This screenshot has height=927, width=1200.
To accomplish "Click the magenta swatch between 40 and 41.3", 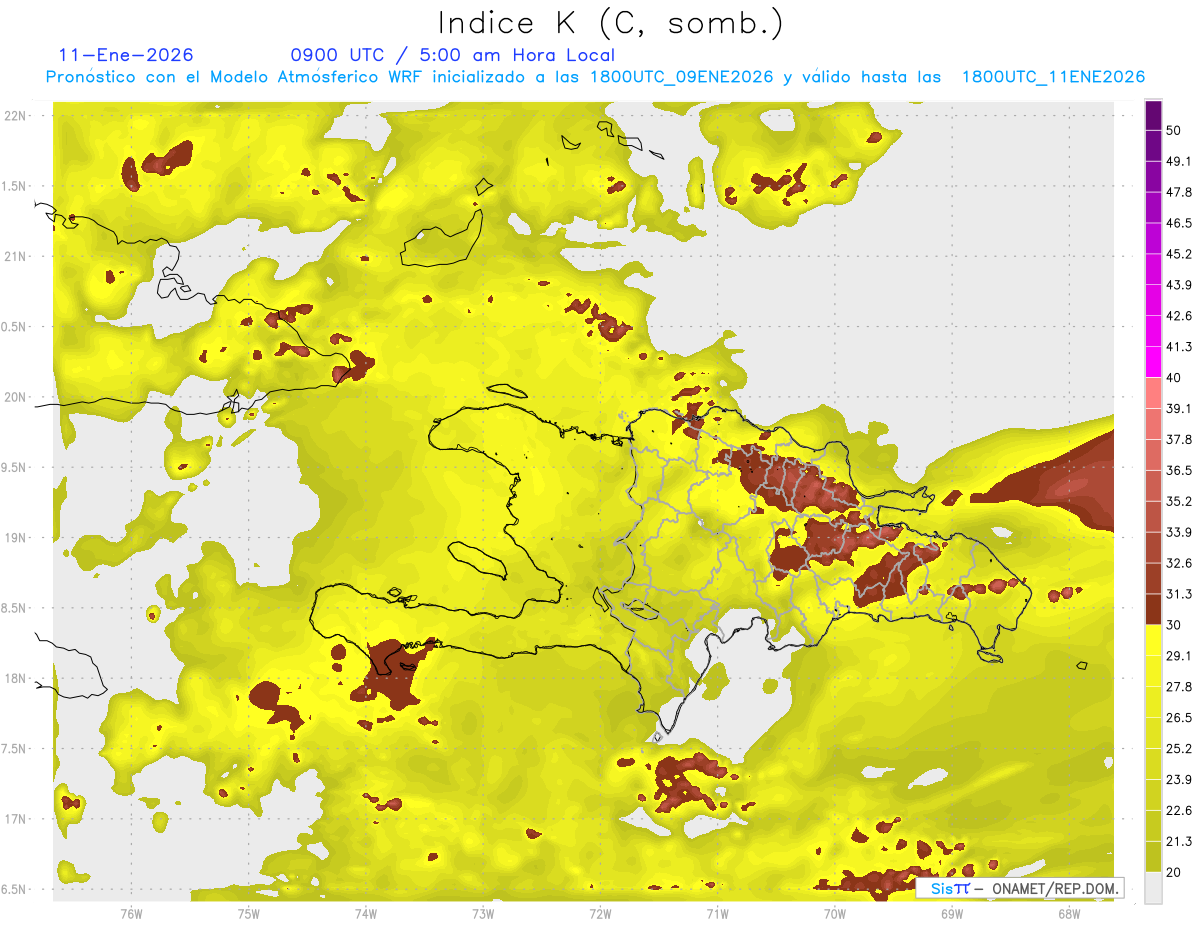I will 1154,362.
